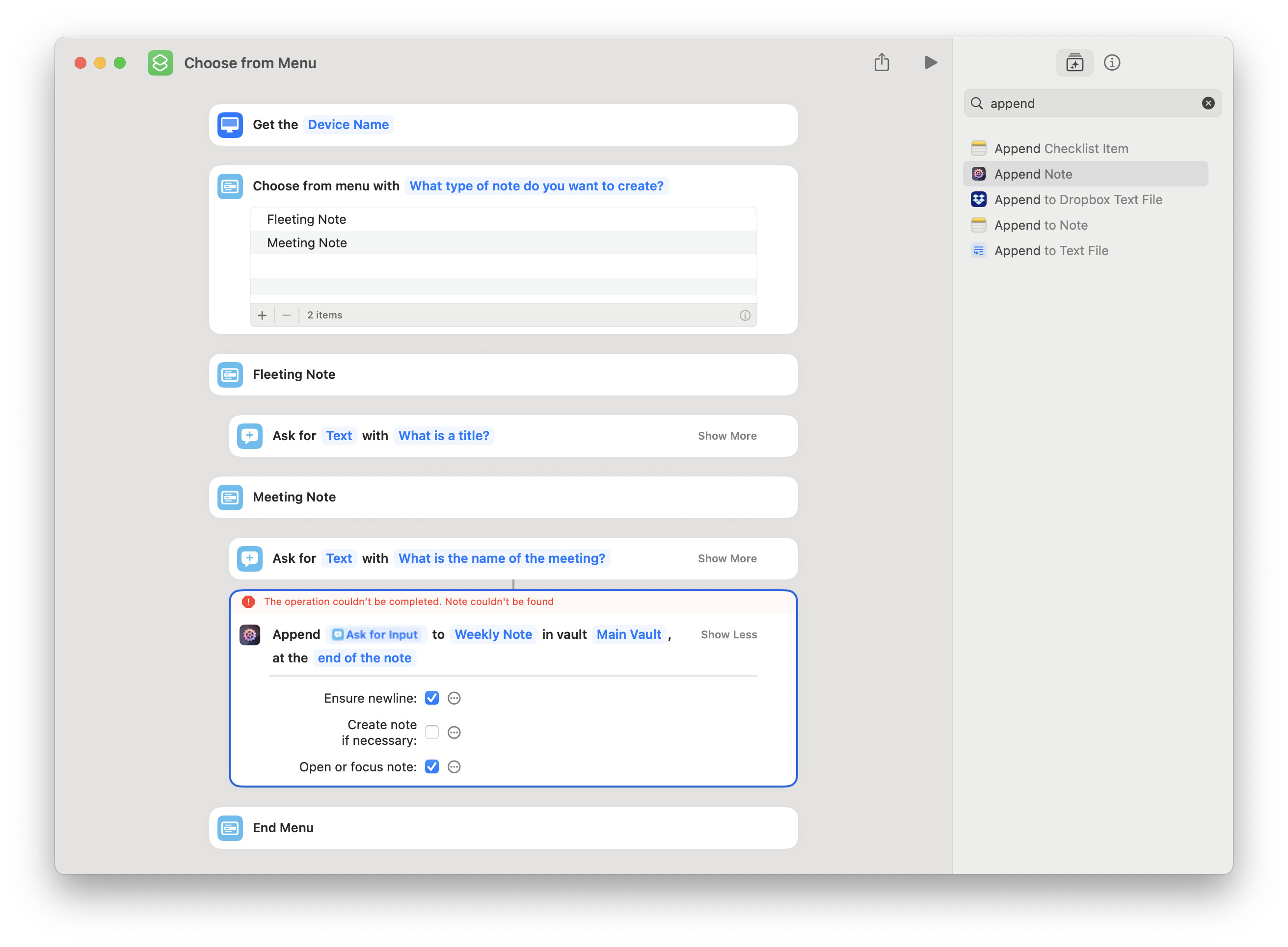The image size is (1288, 947).
Task: Click the Shortcuts app icon in title
Action: (160, 63)
